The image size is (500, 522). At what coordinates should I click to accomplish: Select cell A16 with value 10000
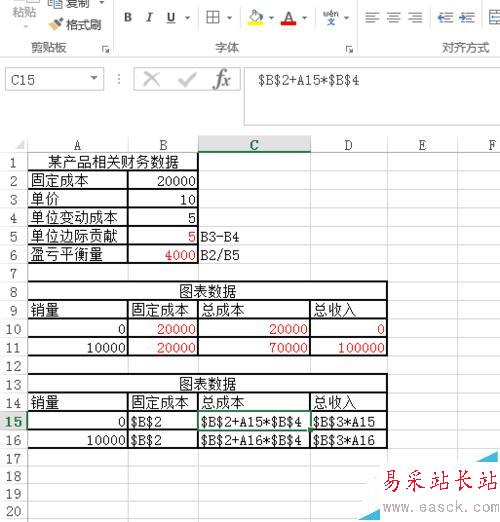click(x=78, y=440)
